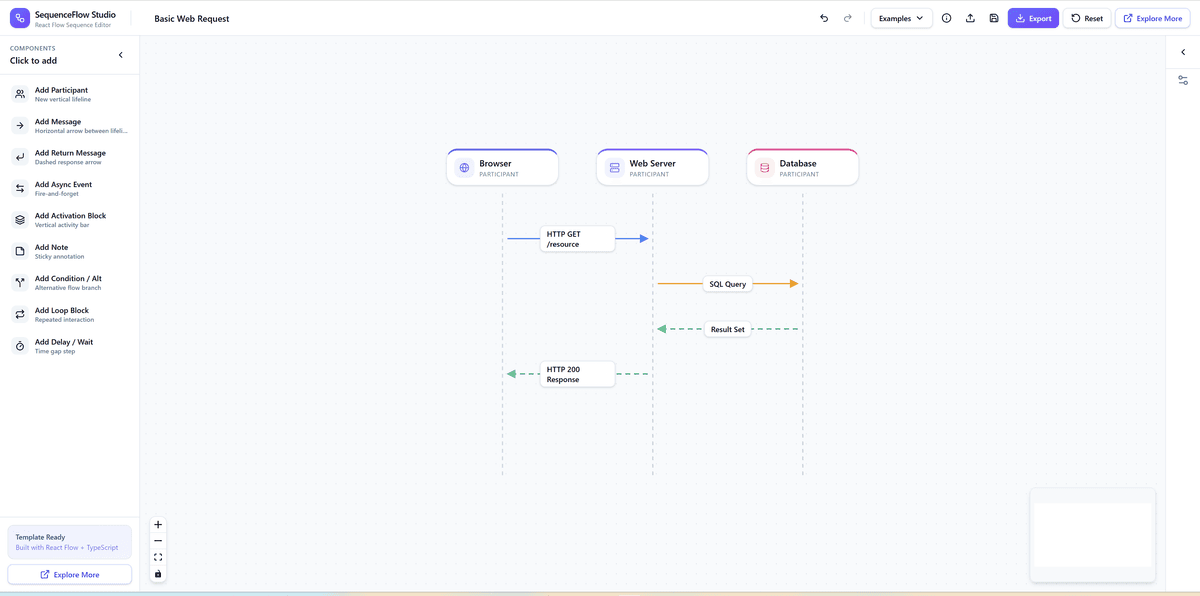Click the Add Loop Block repeat icon
This screenshot has width=1200, height=596.
point(20,314)
